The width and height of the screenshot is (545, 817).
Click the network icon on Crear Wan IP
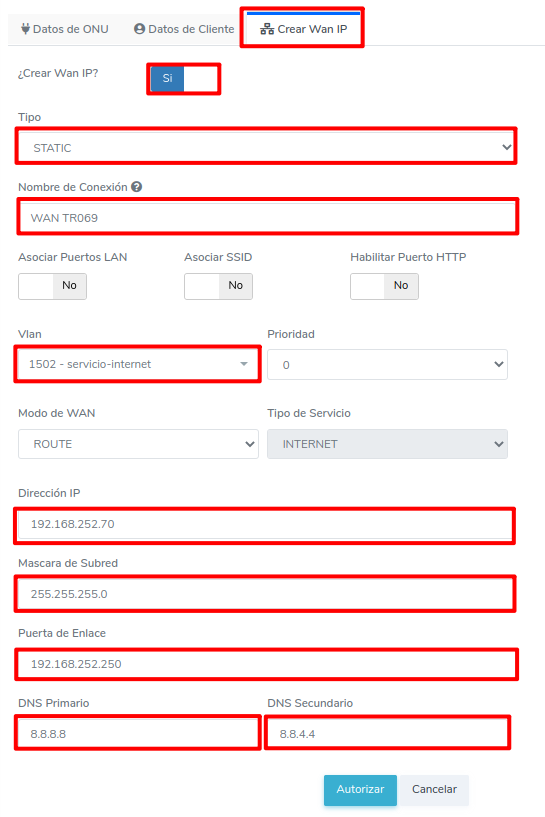click(x=267, y=29)
